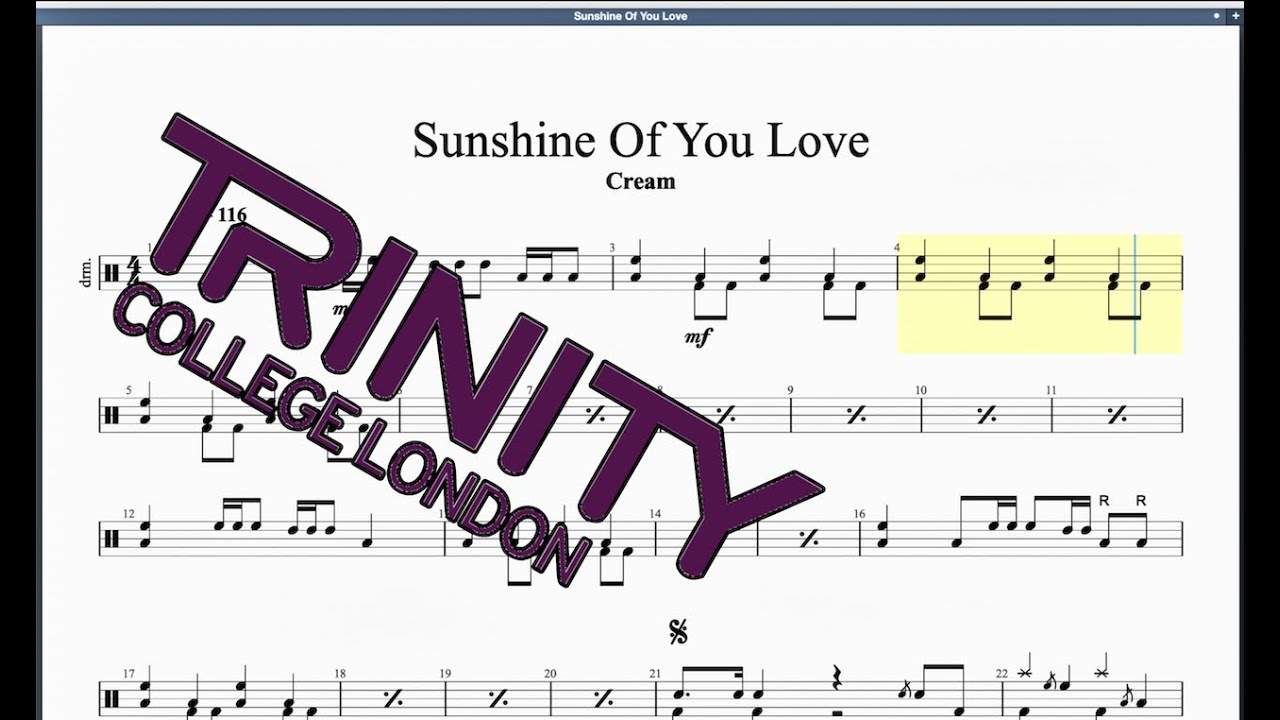Click measure number 5
Image resolution: width=1280 pixels, height=720 pixels.
pos(128,391)
